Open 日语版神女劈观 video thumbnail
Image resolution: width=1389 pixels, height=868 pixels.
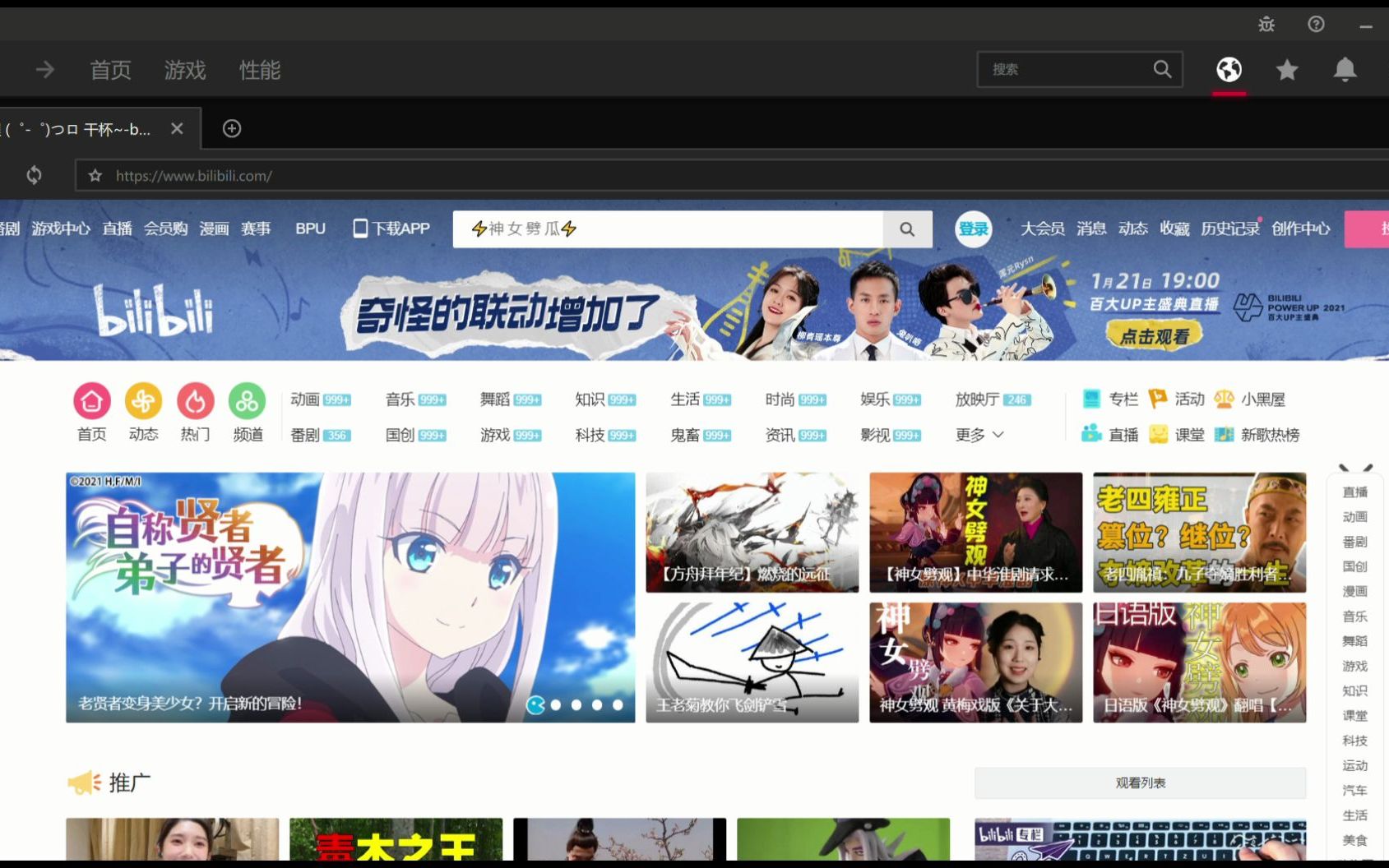click(1199, 663)
